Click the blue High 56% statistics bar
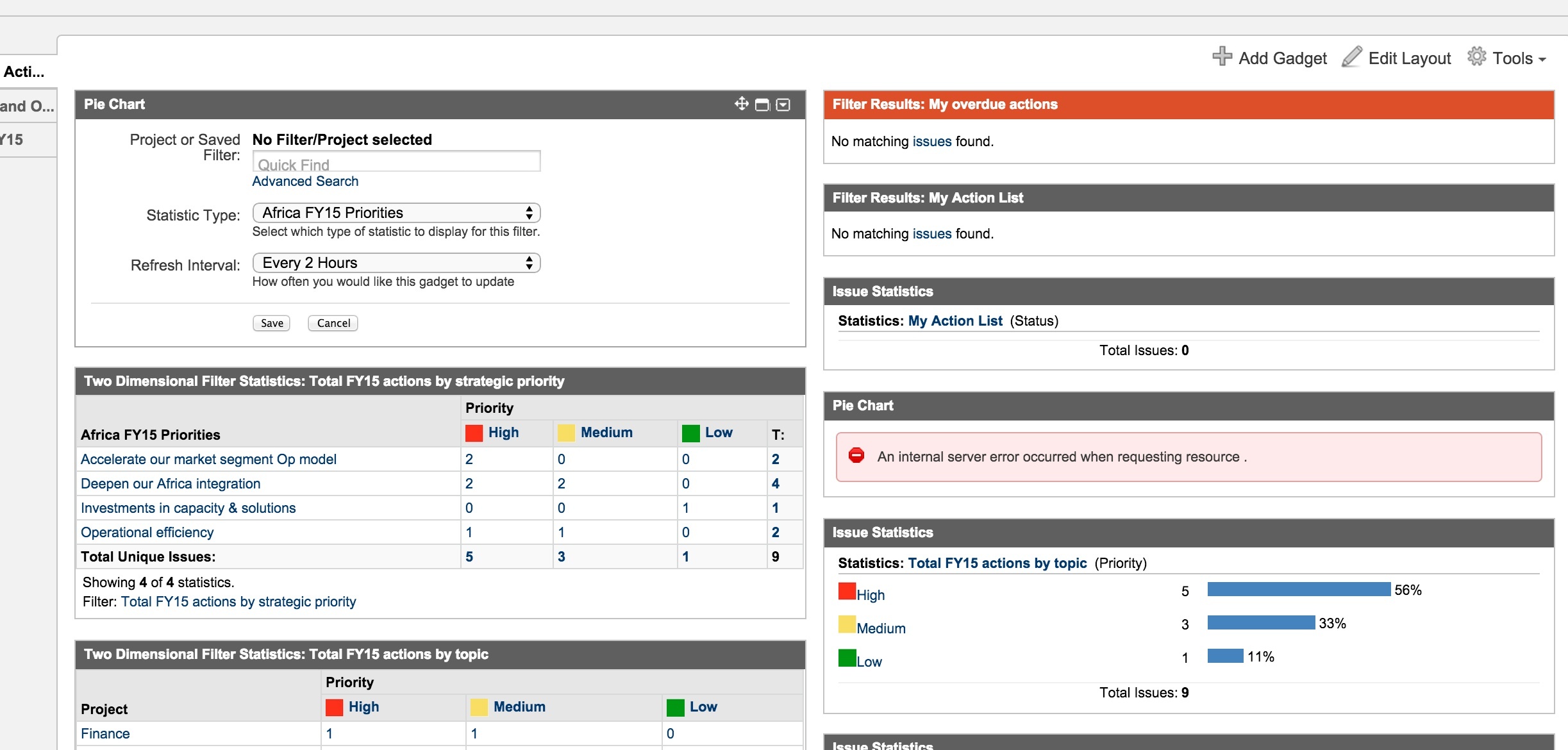Image resolution: width=1568 pixels, height=750 pixels. click(x=1298, y=590)
